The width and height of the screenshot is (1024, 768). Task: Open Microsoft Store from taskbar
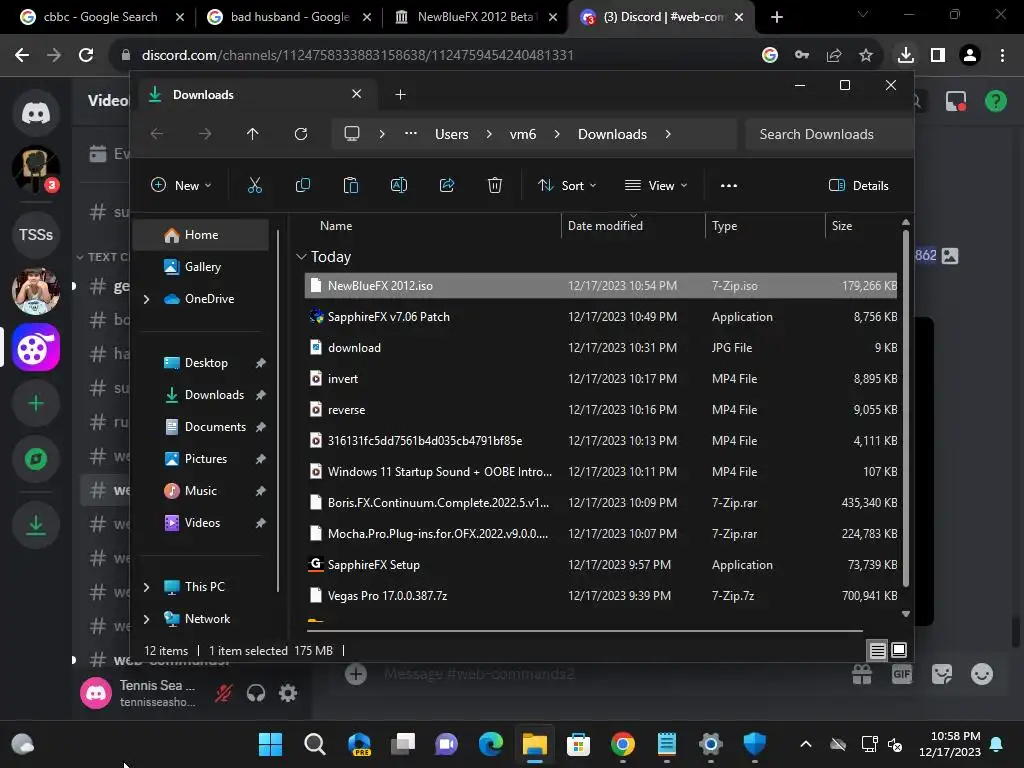579,744
